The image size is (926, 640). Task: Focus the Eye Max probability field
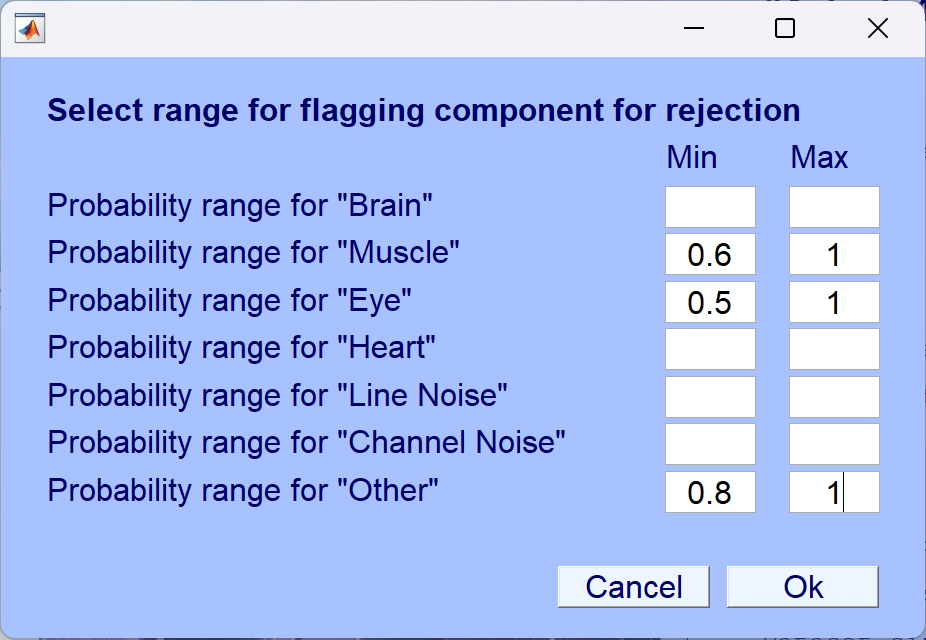(x=834, y=302)
